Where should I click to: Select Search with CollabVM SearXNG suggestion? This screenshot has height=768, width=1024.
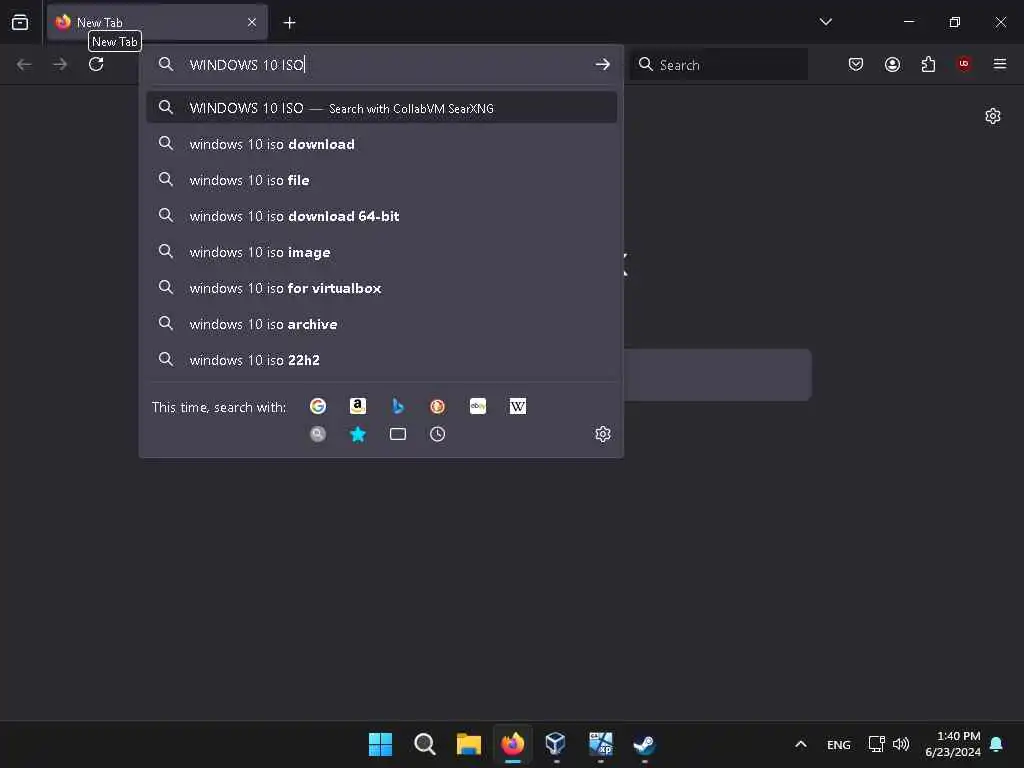point(381,108)
